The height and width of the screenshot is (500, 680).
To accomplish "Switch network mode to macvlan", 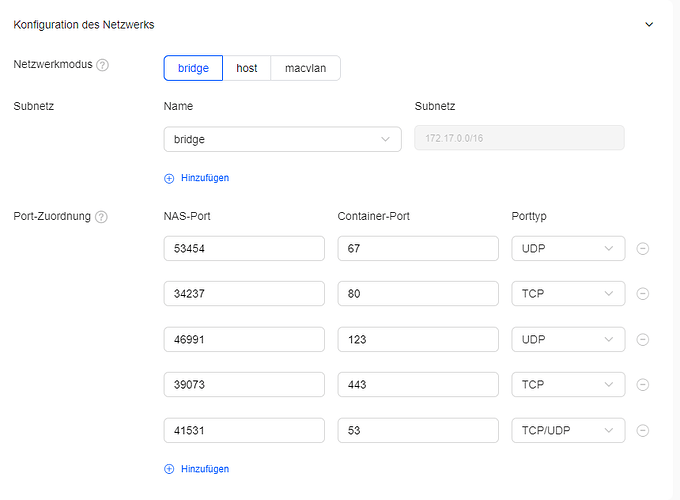I will pyautogui.click(x=305, y=68).
